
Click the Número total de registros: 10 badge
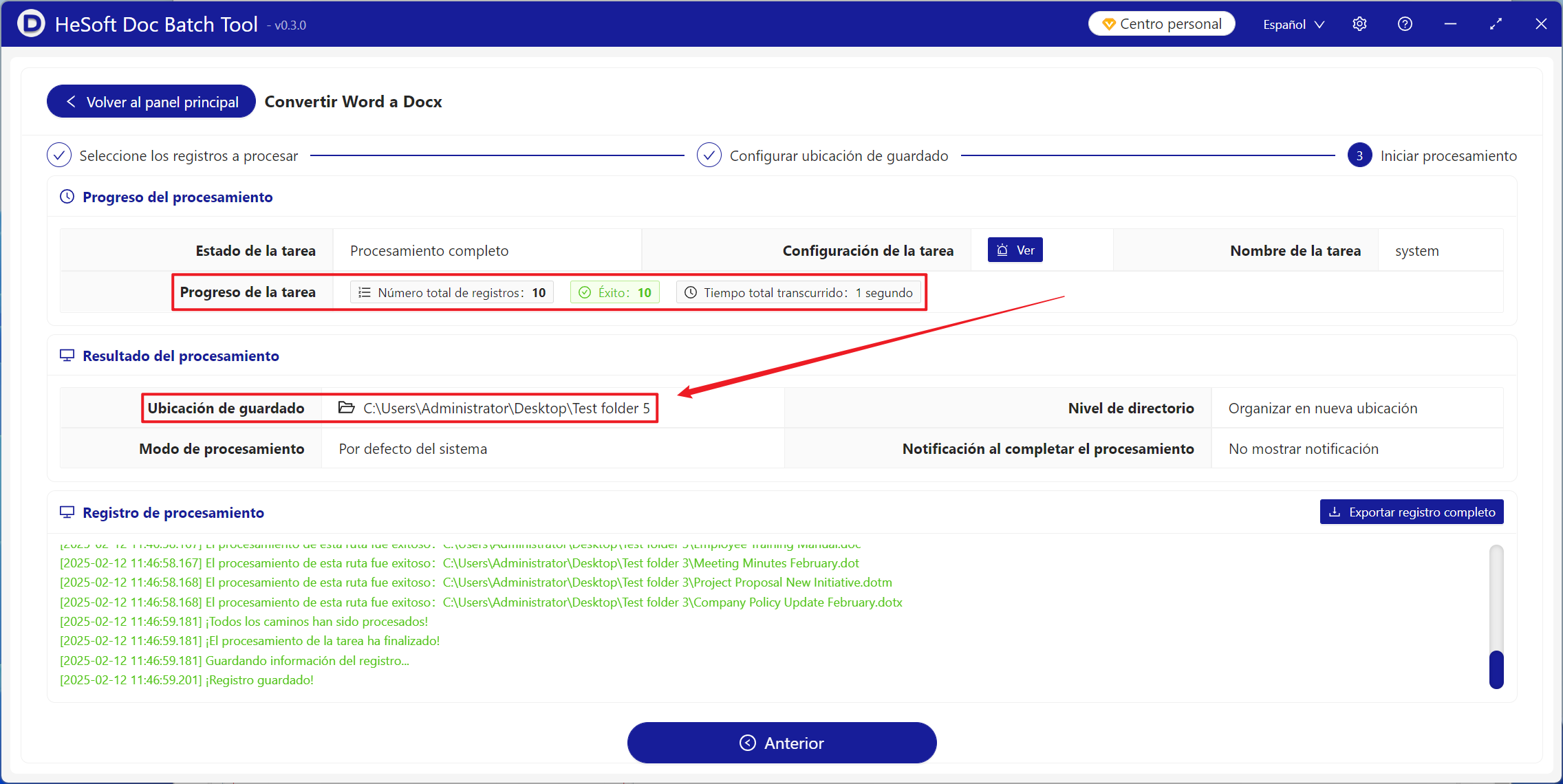tap(452, 292)
